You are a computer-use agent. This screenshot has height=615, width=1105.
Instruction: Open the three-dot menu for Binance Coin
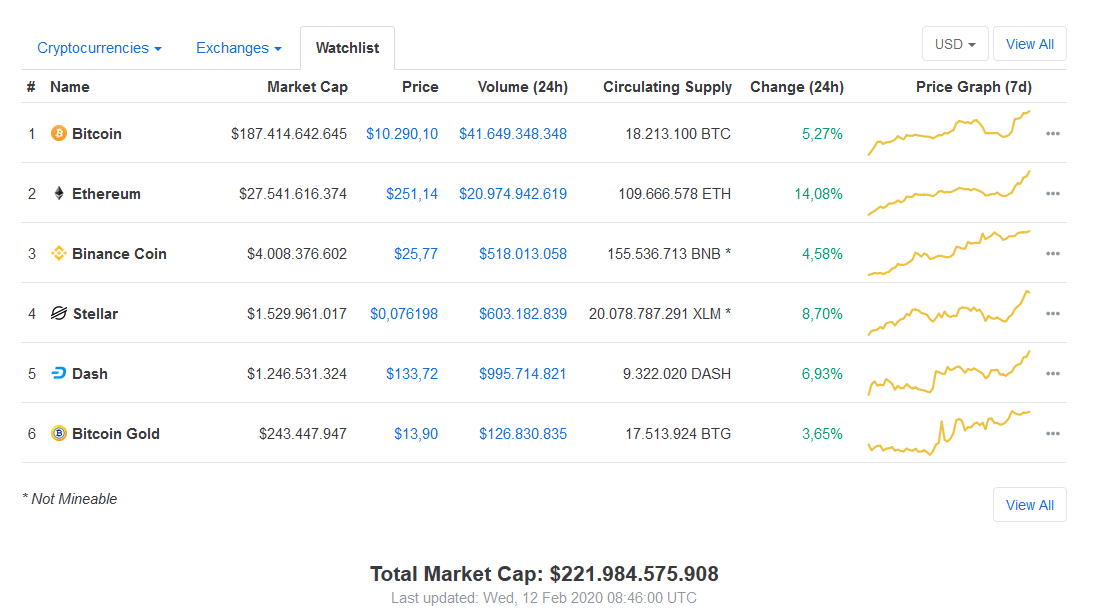(x=1053, y=254)
